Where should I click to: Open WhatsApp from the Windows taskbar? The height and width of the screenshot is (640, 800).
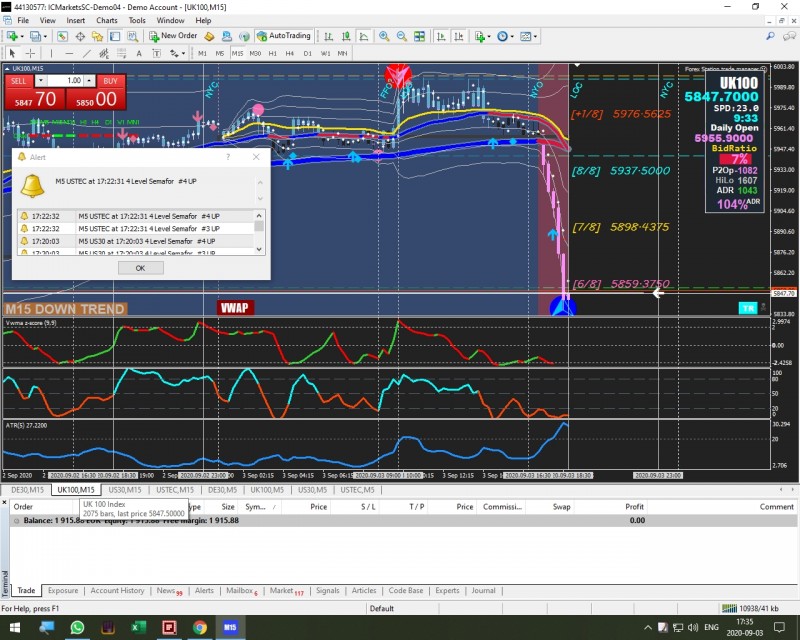[77, 627]
